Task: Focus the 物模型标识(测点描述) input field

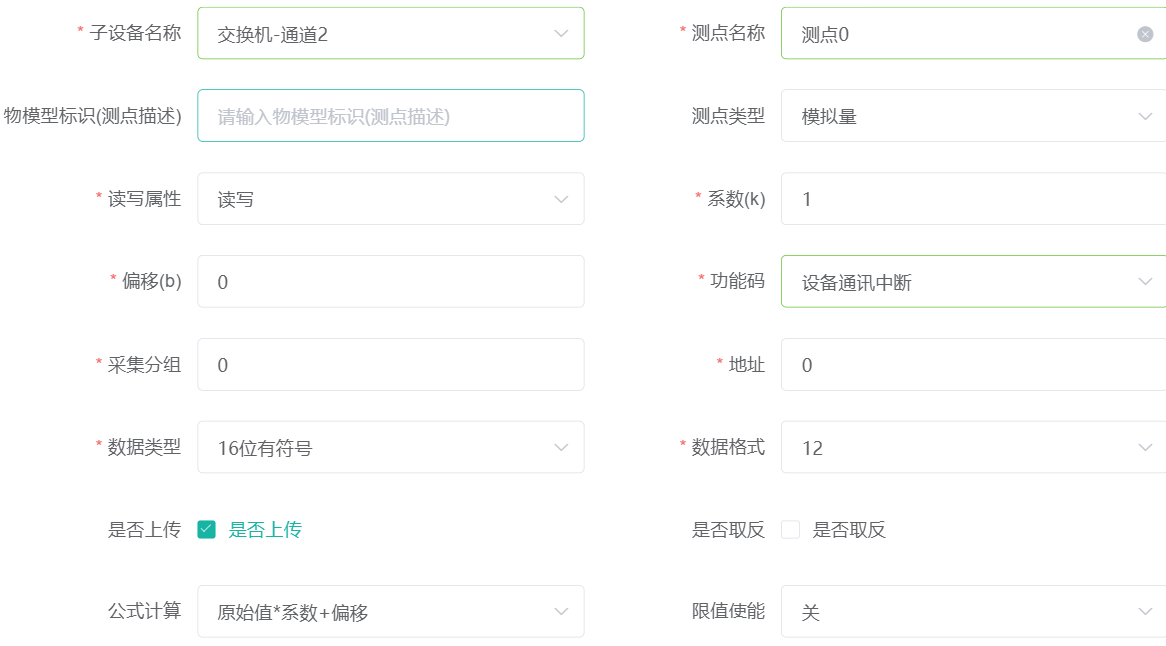Action: point(391,116)
